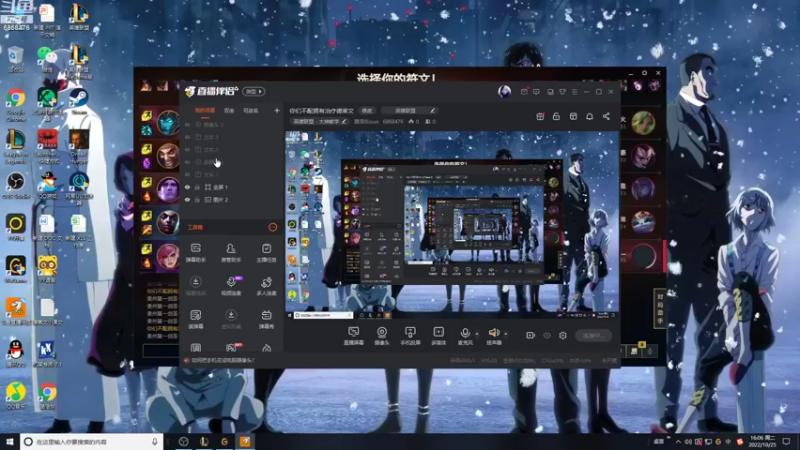Screen dimensions: 800x450
Task: Select the first champion portrait on left team
Action: [168, 122]
